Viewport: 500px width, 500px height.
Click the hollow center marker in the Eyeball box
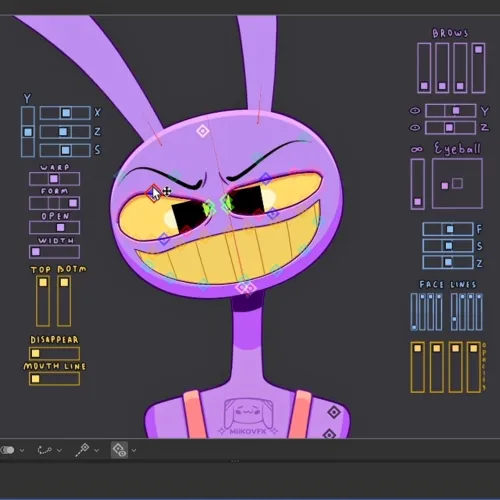pos(457,183)
